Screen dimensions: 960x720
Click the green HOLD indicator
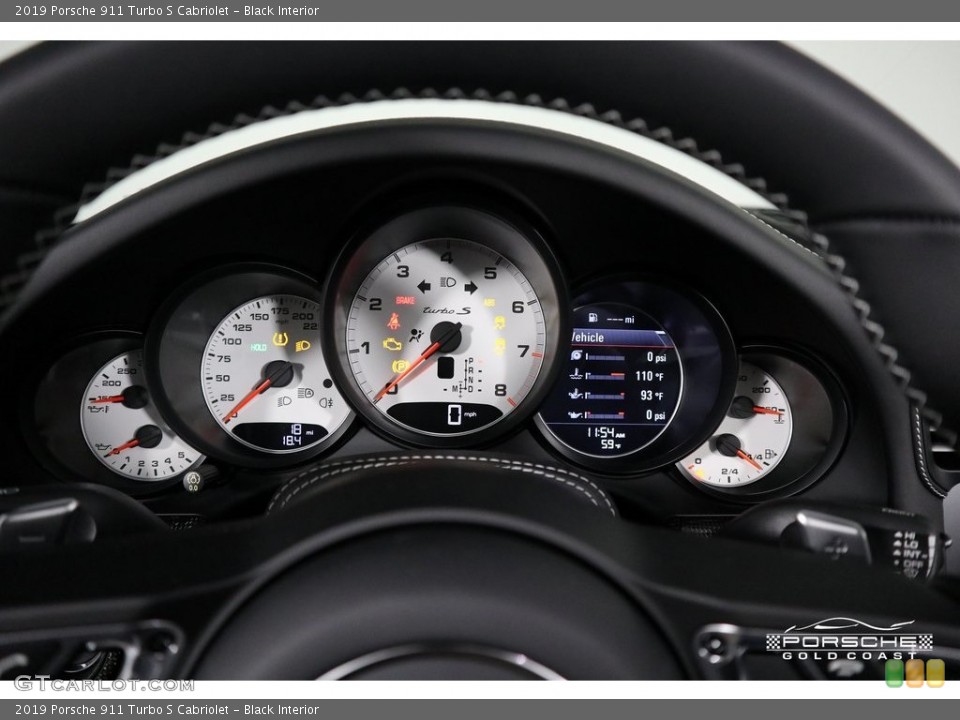(259, 347)
